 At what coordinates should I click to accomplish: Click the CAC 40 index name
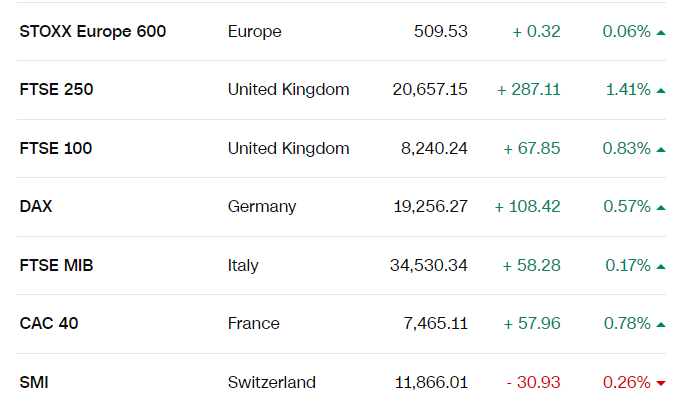pyautogui.click(x=50, y=324)
